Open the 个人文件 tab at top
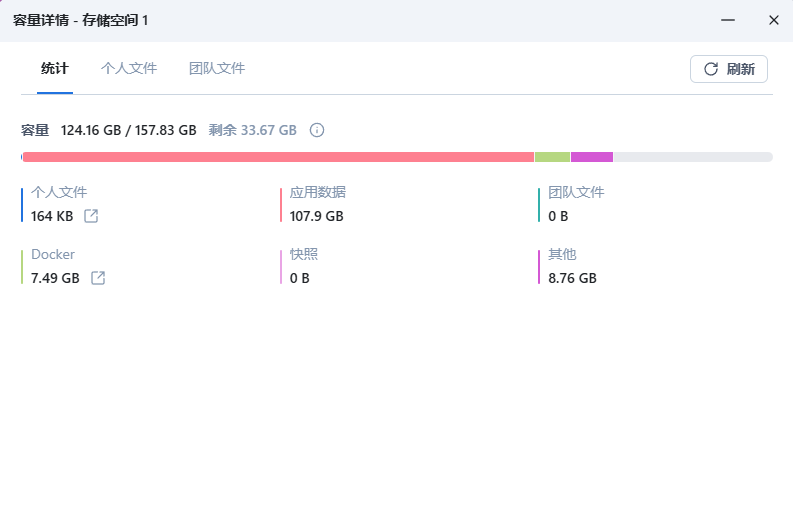 tap(129, 69)
